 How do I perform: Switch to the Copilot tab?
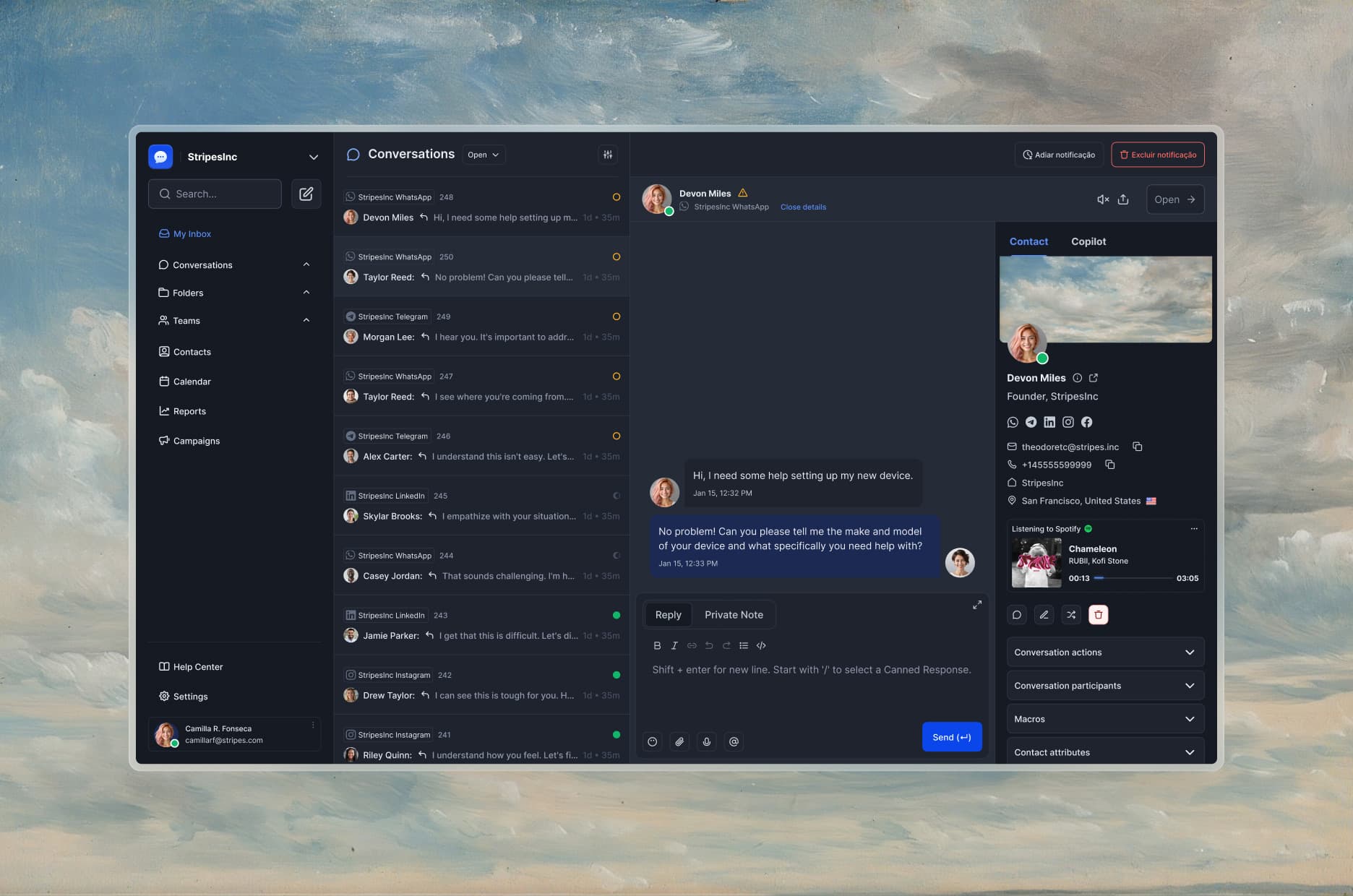coord(1088,241)
